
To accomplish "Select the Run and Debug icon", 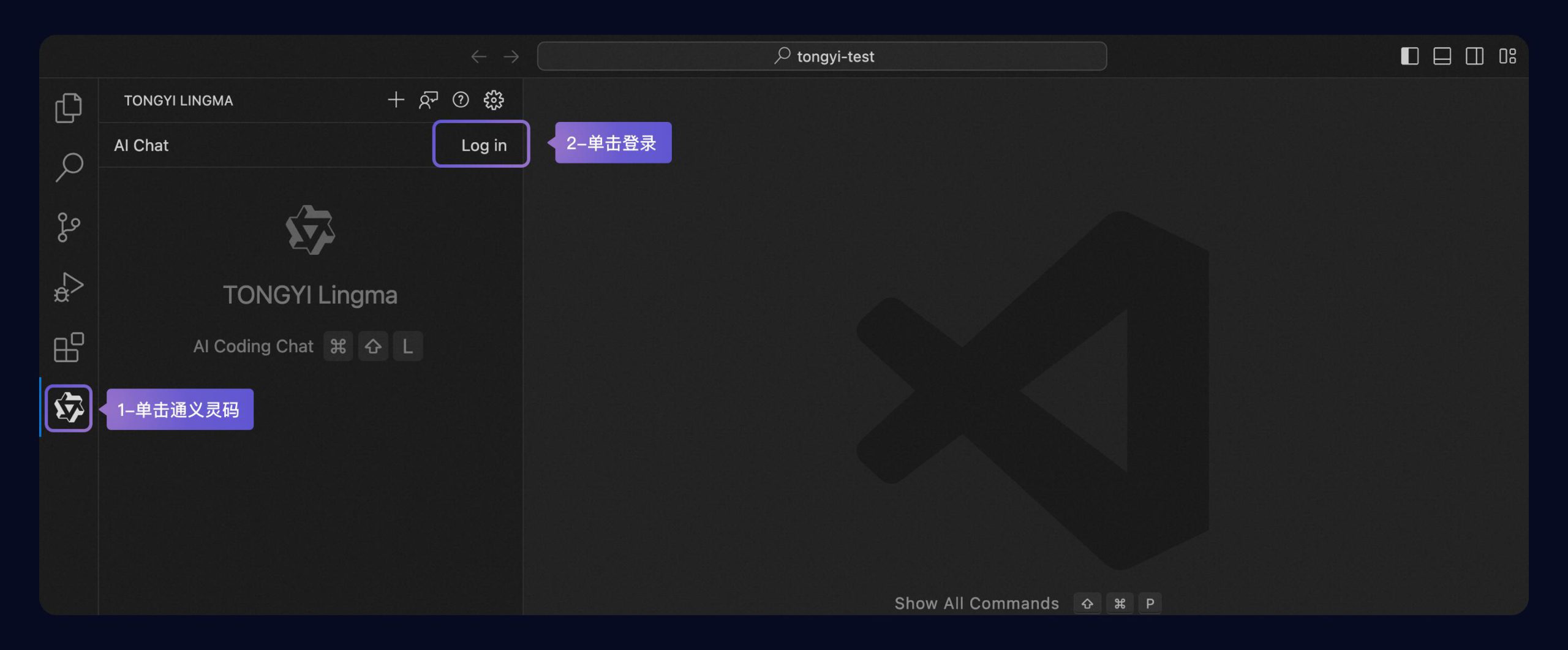I will (68, 285).
